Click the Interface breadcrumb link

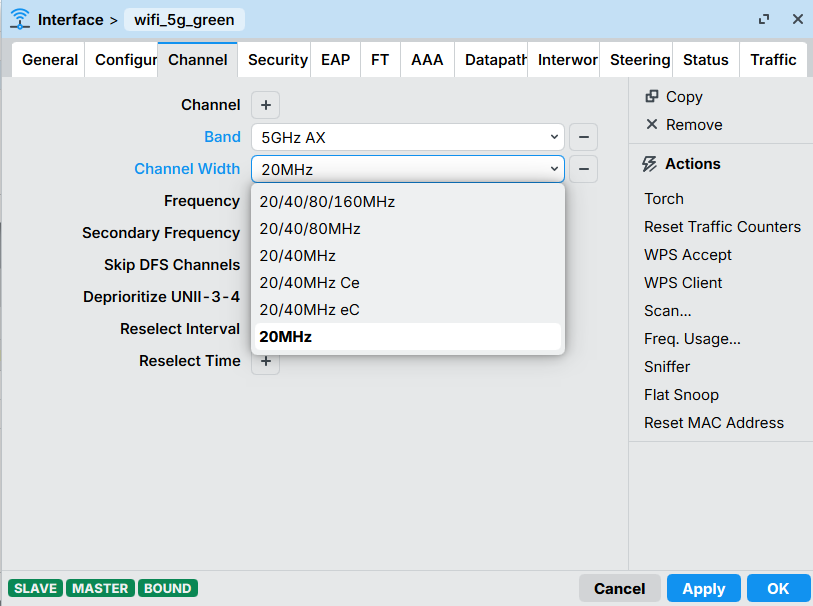71,20
